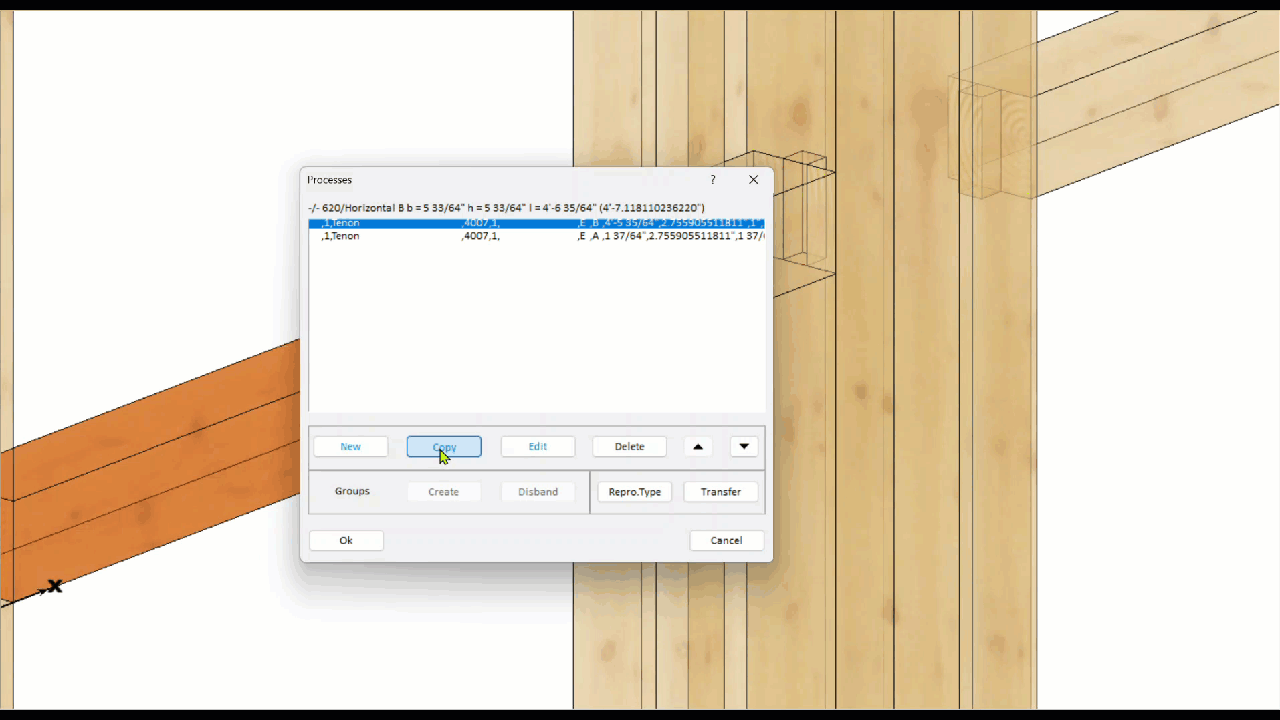Screen dimensions: 1280x720
Task: Click the Disband group button
Action: tap(538, 492)
